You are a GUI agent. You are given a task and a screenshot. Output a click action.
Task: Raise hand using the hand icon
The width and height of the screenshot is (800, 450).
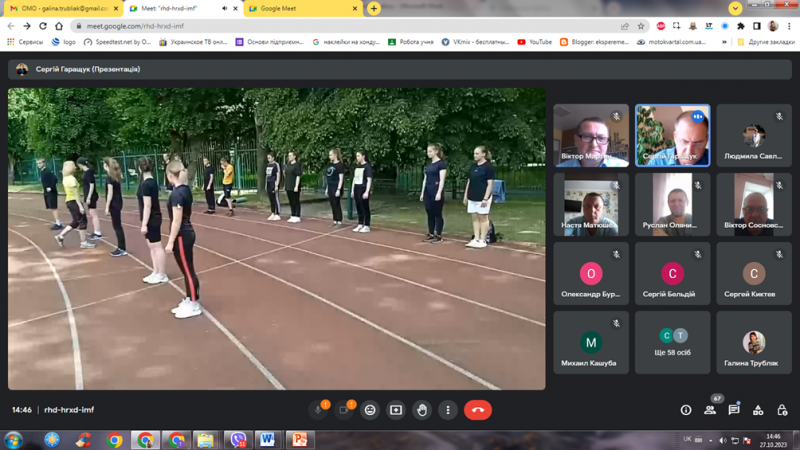[x=422, y=410]
